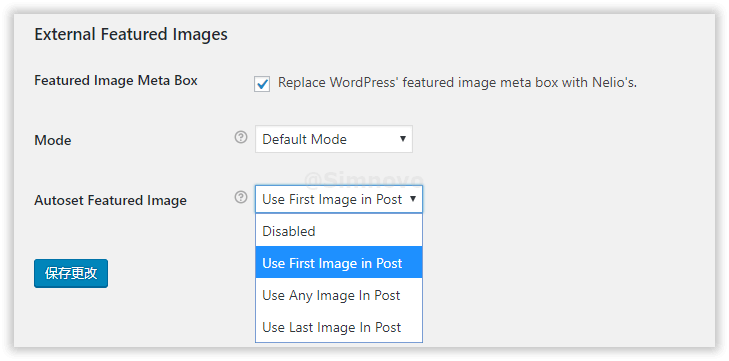Select Use Any Image In Post option
The height and width of the screenshot is (361, 729).
click(339, 295)
